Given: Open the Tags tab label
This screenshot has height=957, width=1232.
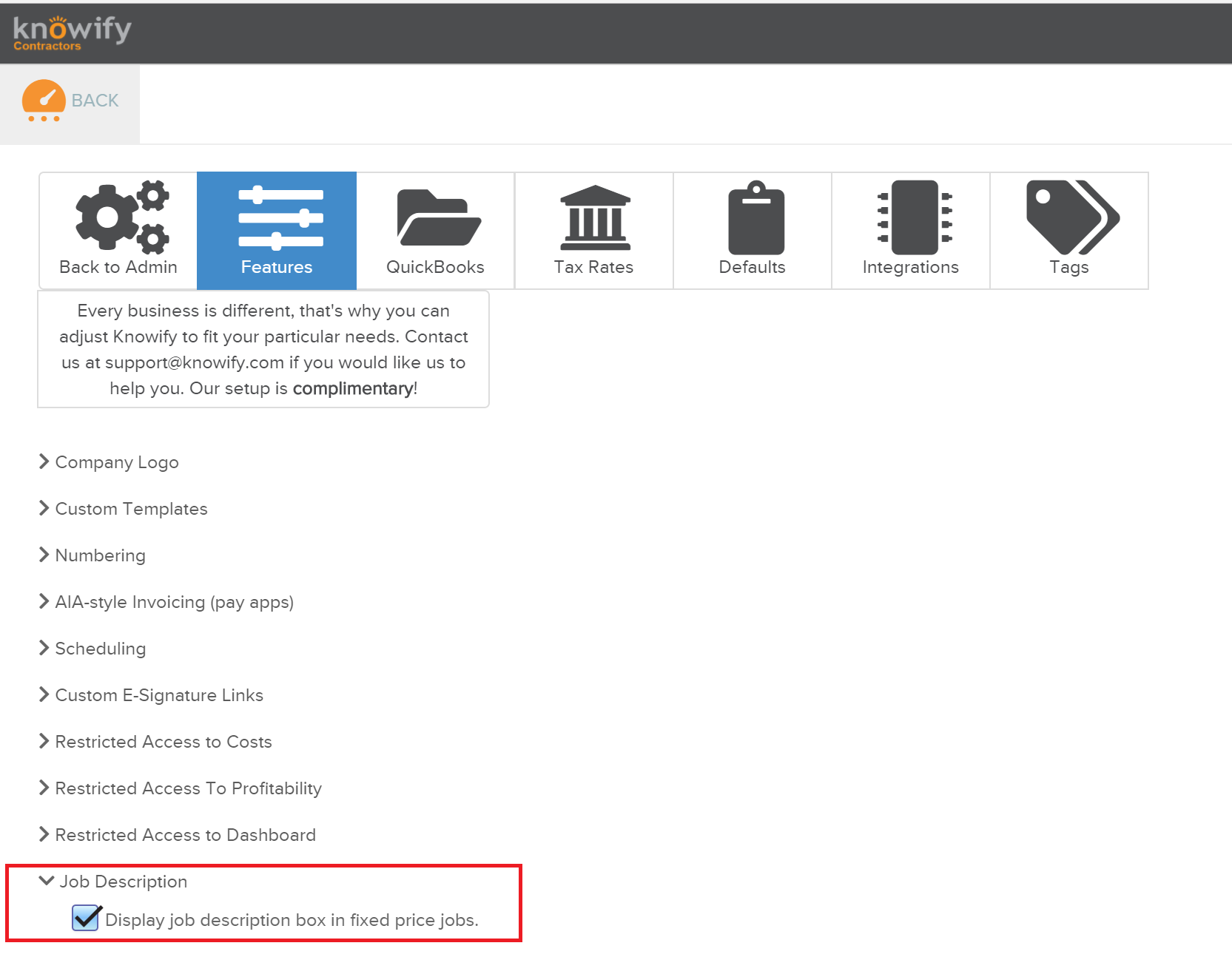Looking at the screenshot, I should coord(1068,268).
